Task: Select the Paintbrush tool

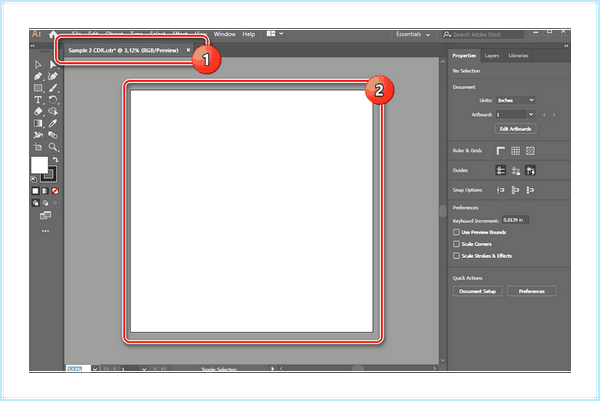Action: (53, 88)
